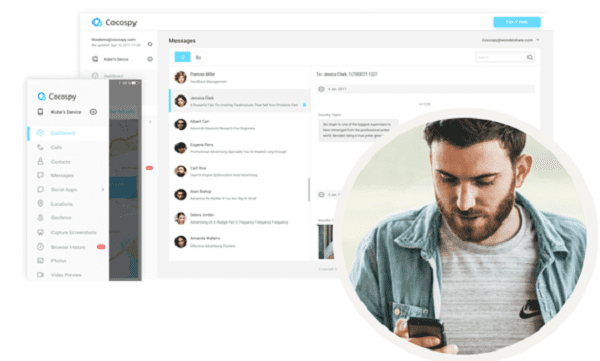Image resolution: width=600 pixels, height=361 pixels.
Task: Open the Photos icon in sidebar
Action: [x=40, y=261]
